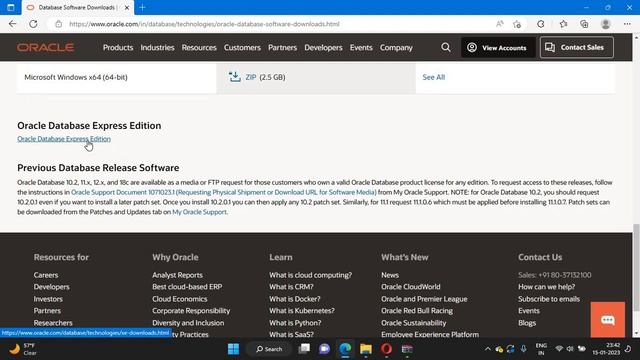The image size is (640, 360).
Task: Click the See All link
Action: 433,77
